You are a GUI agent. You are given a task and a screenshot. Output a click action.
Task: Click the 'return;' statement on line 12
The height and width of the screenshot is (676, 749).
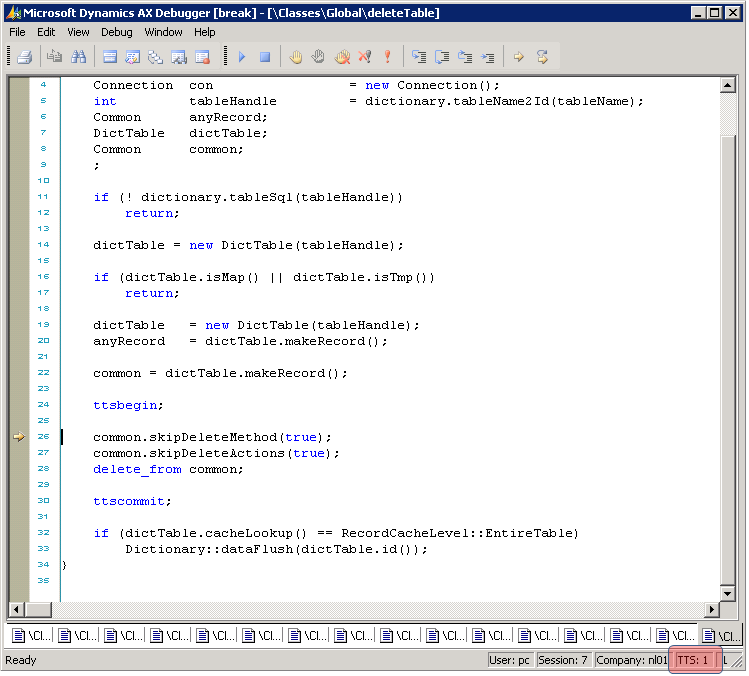tap(152, 213)
